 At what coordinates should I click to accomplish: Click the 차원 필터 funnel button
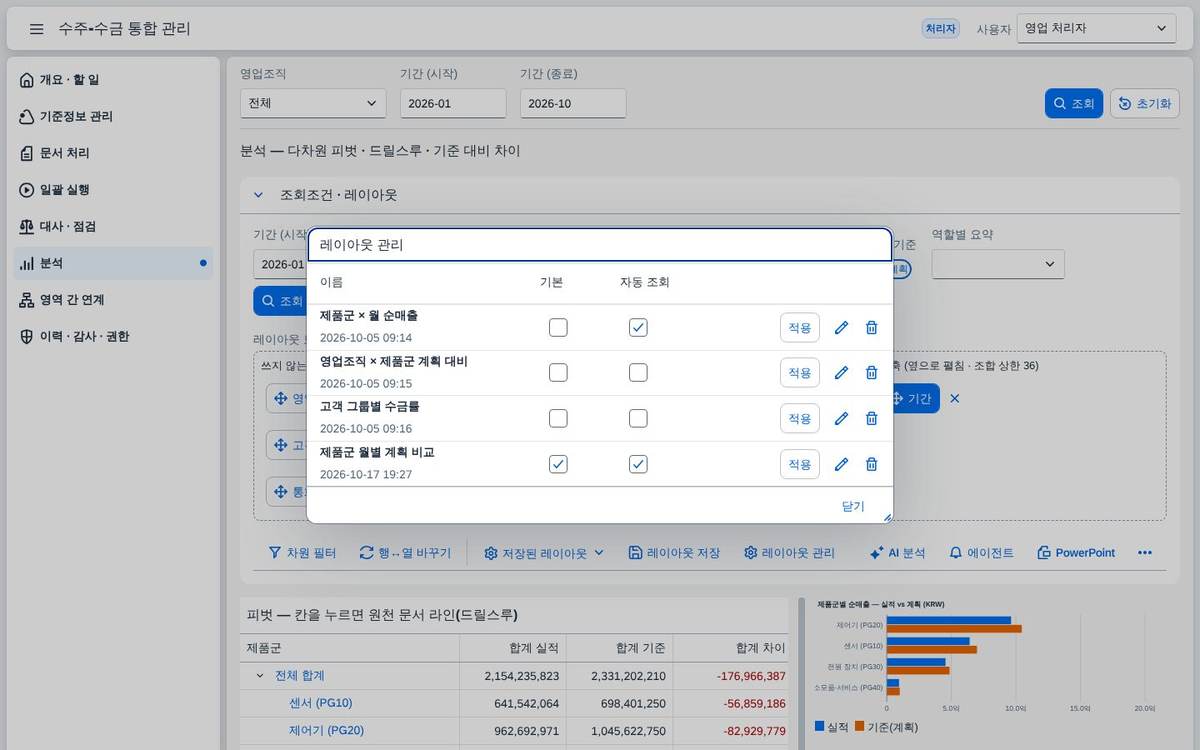pyautogui.click(x=302, y=552)
